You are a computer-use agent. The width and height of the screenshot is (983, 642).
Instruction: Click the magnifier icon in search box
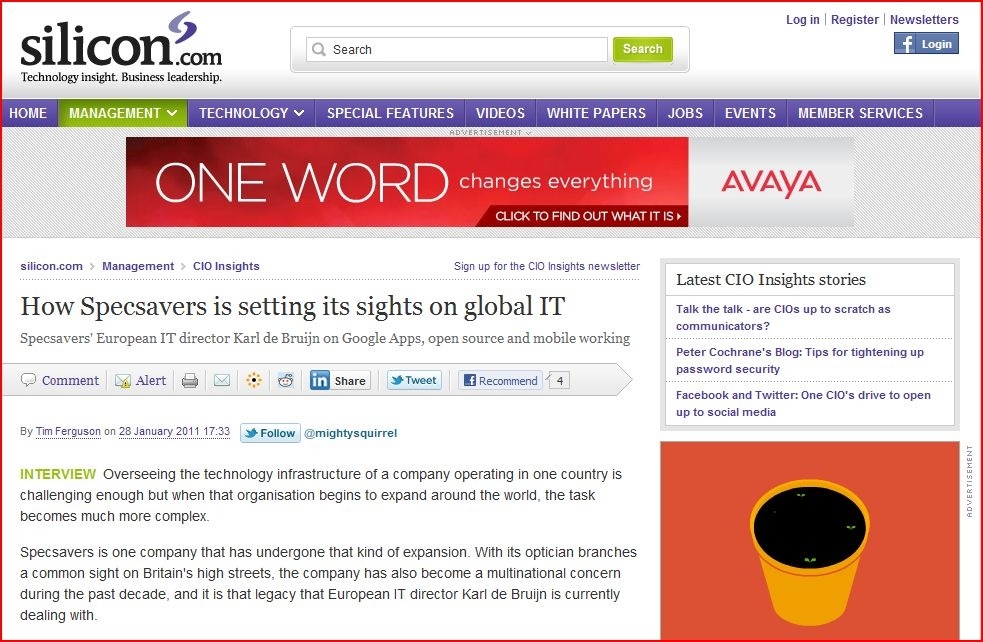click(x=318, y=49)
